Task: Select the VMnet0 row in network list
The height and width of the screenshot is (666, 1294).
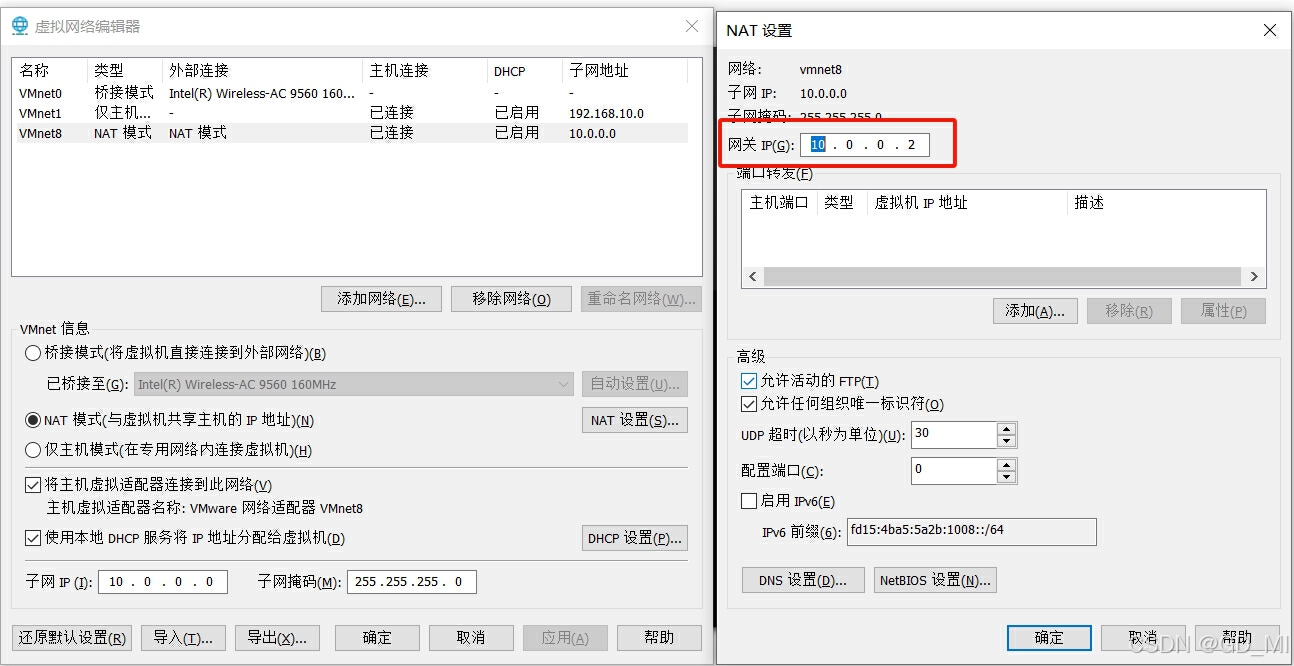Action: 352,93
